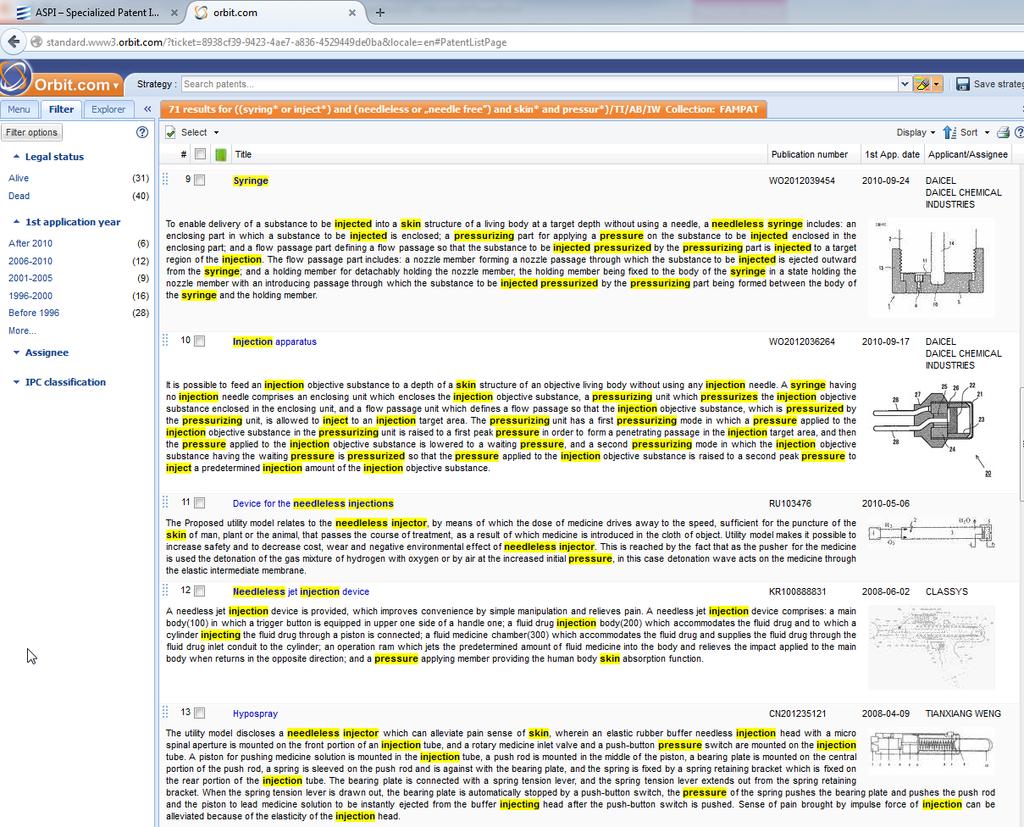The height and width of the screenshot is (827, 1024).
Task: Check the select-all checkbox in header
Action: tap(200, 154)
